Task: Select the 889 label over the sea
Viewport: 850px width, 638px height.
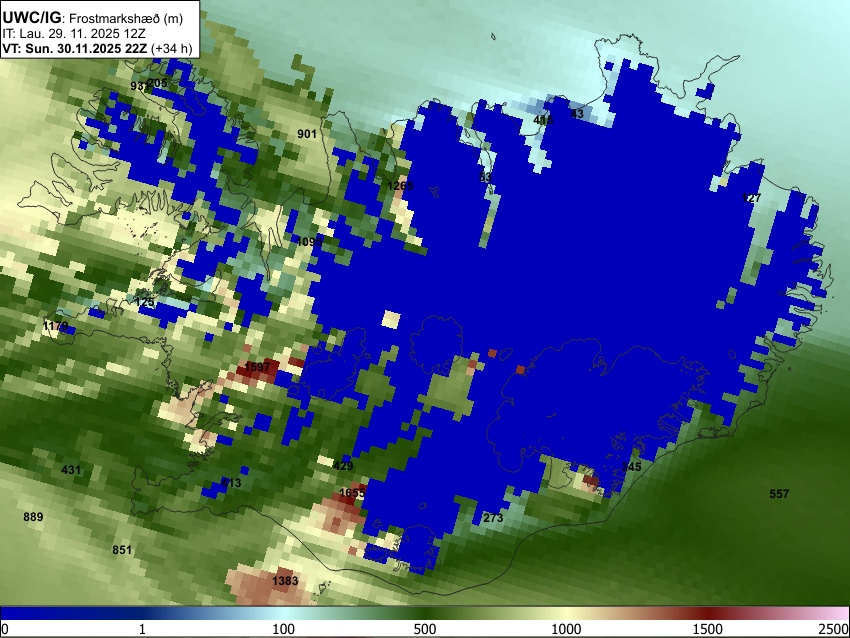Action: [33, 517]
